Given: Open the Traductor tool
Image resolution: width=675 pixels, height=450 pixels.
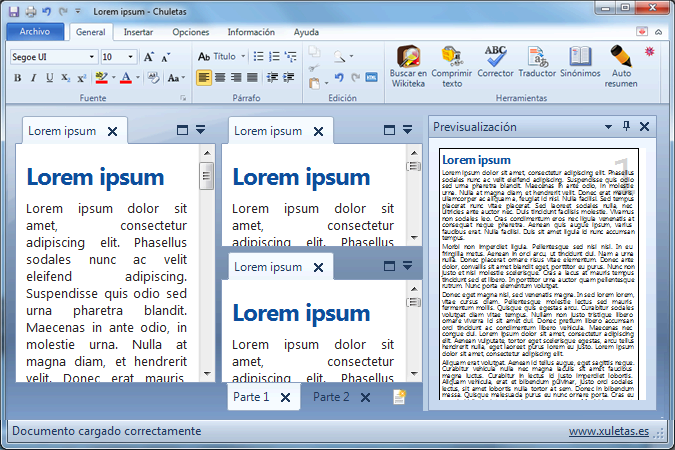Looking at the screenshot, I should coord(537,62).
